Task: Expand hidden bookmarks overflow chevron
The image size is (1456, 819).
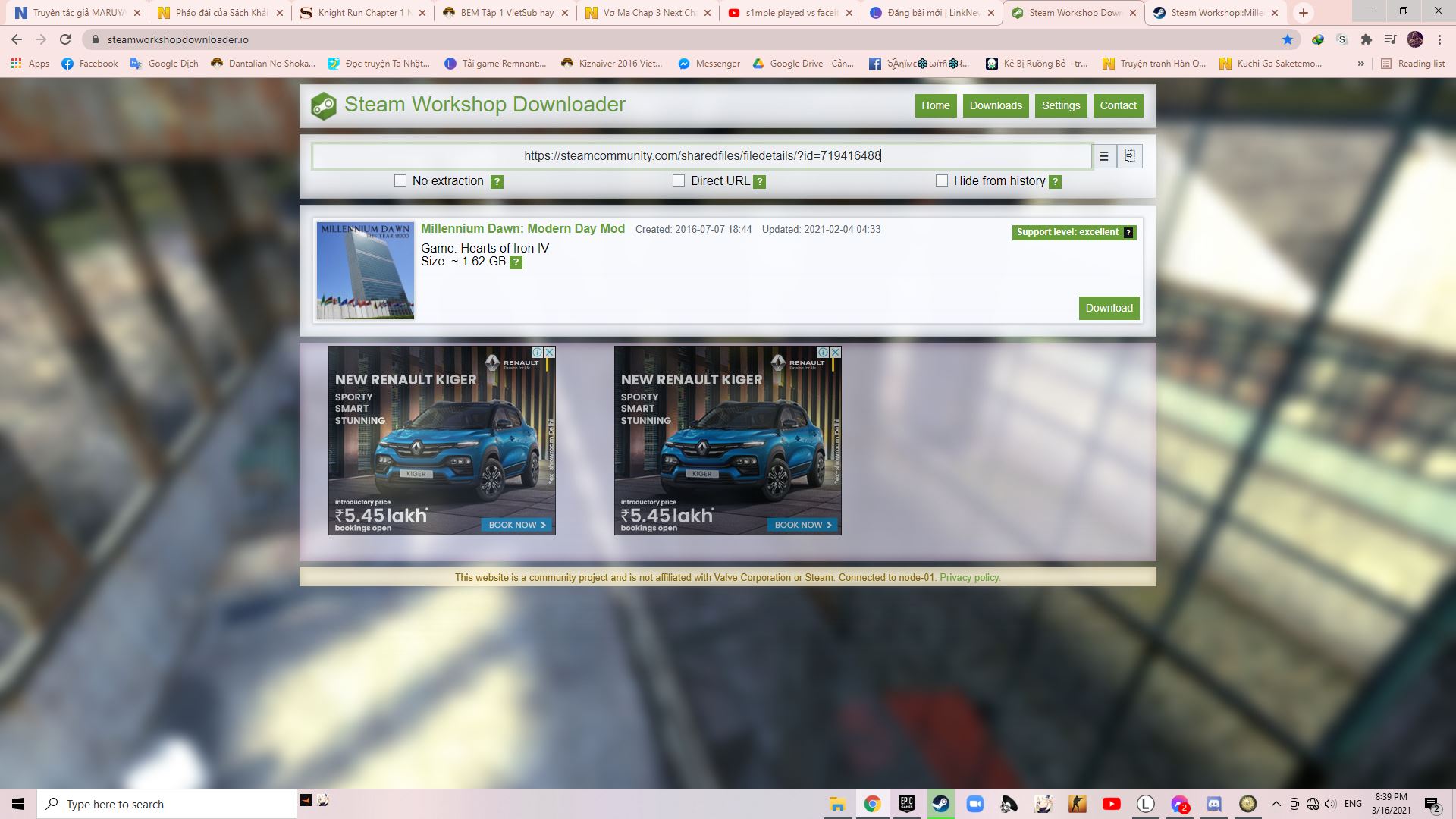Action: click(1360, 64)
